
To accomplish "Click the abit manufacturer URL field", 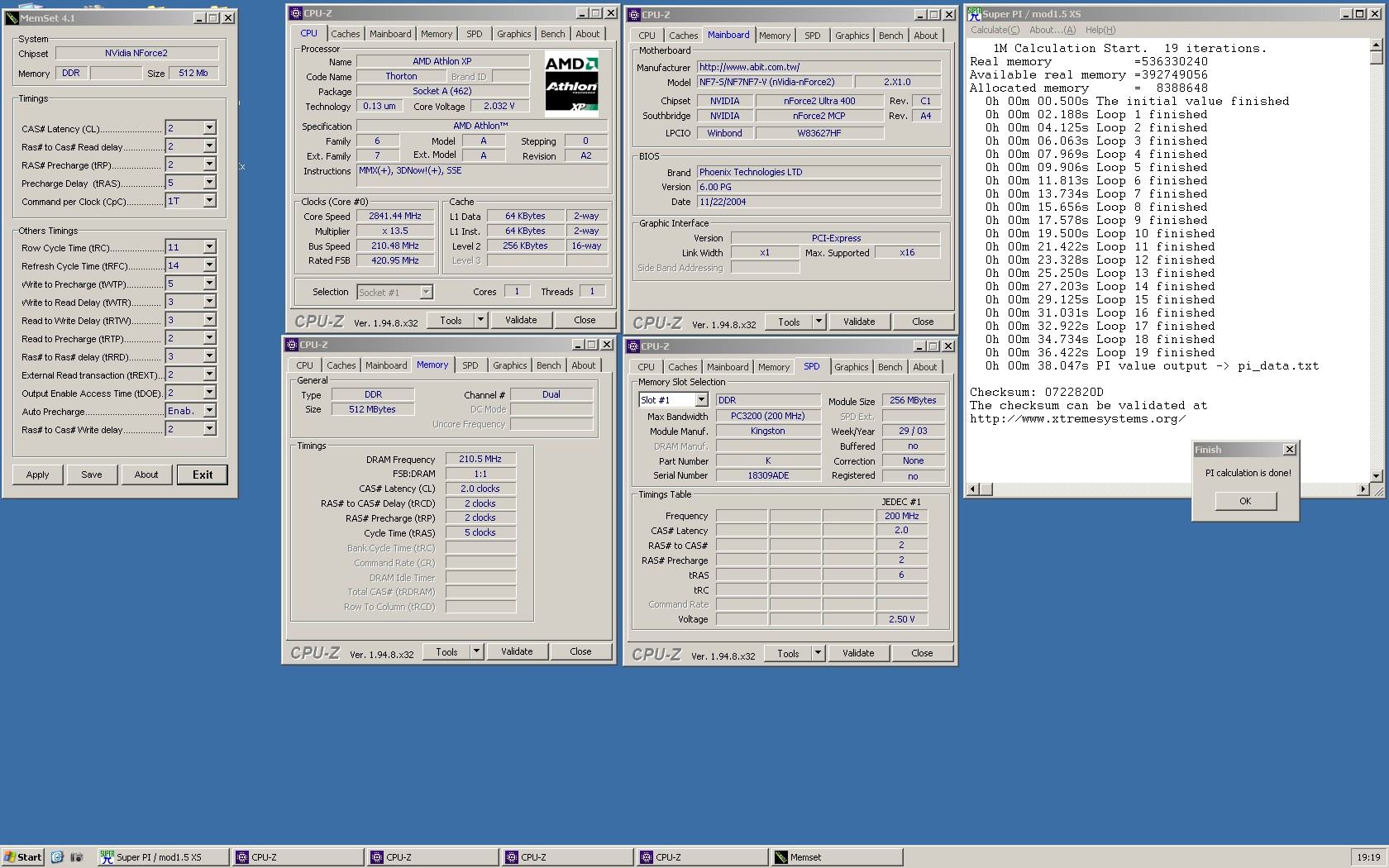I will click(819, 67).
